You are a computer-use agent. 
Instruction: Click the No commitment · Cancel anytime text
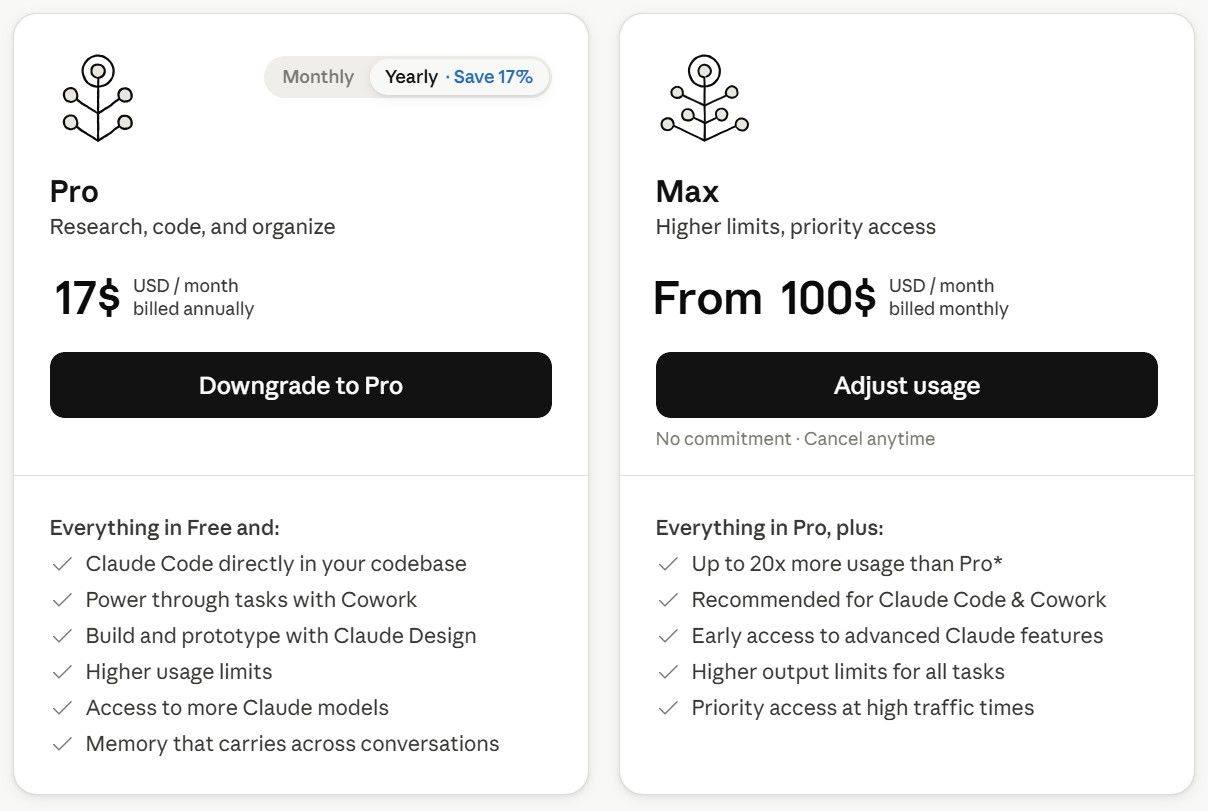point(795,439)
